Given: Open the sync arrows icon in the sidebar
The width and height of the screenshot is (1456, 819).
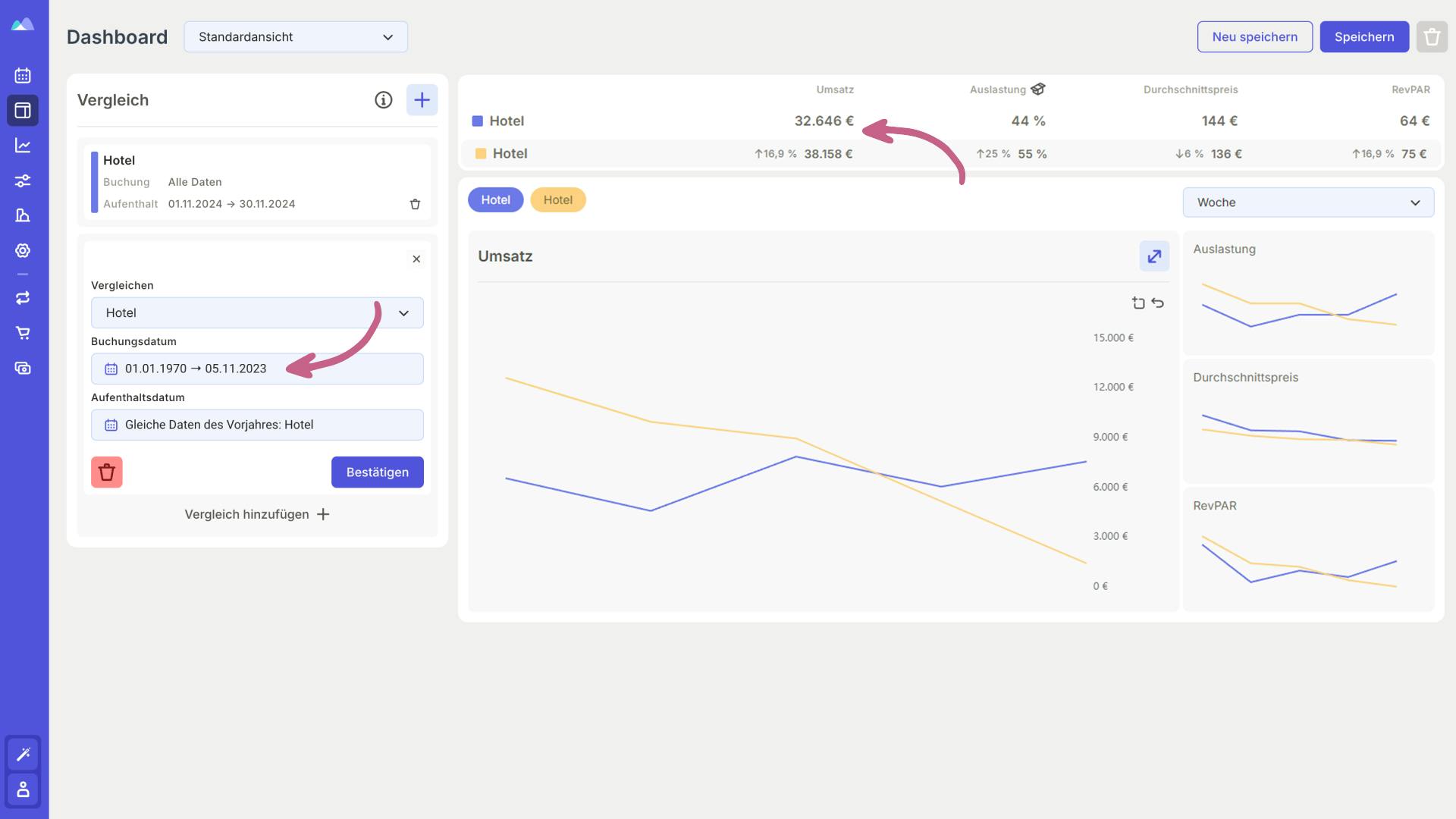Looking at the screenshot, I should coord(23,298).
